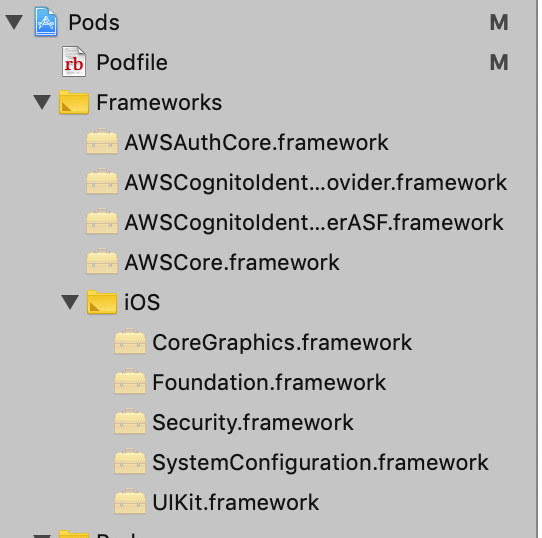
Task: Click the AWSCore.framework toolbox icon
Action: tap(102, 261)
